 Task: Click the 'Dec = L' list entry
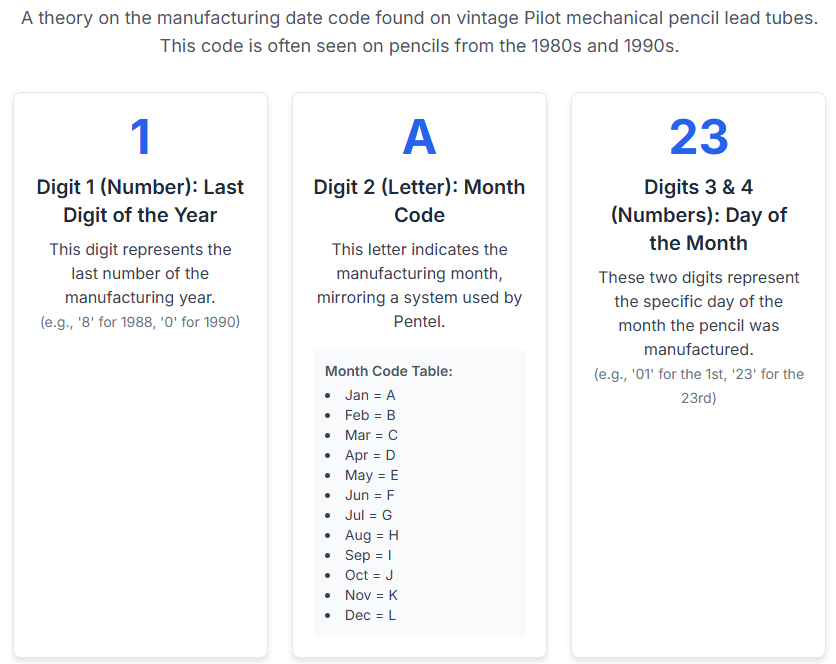pyautogui.click(x=370, y=615)
